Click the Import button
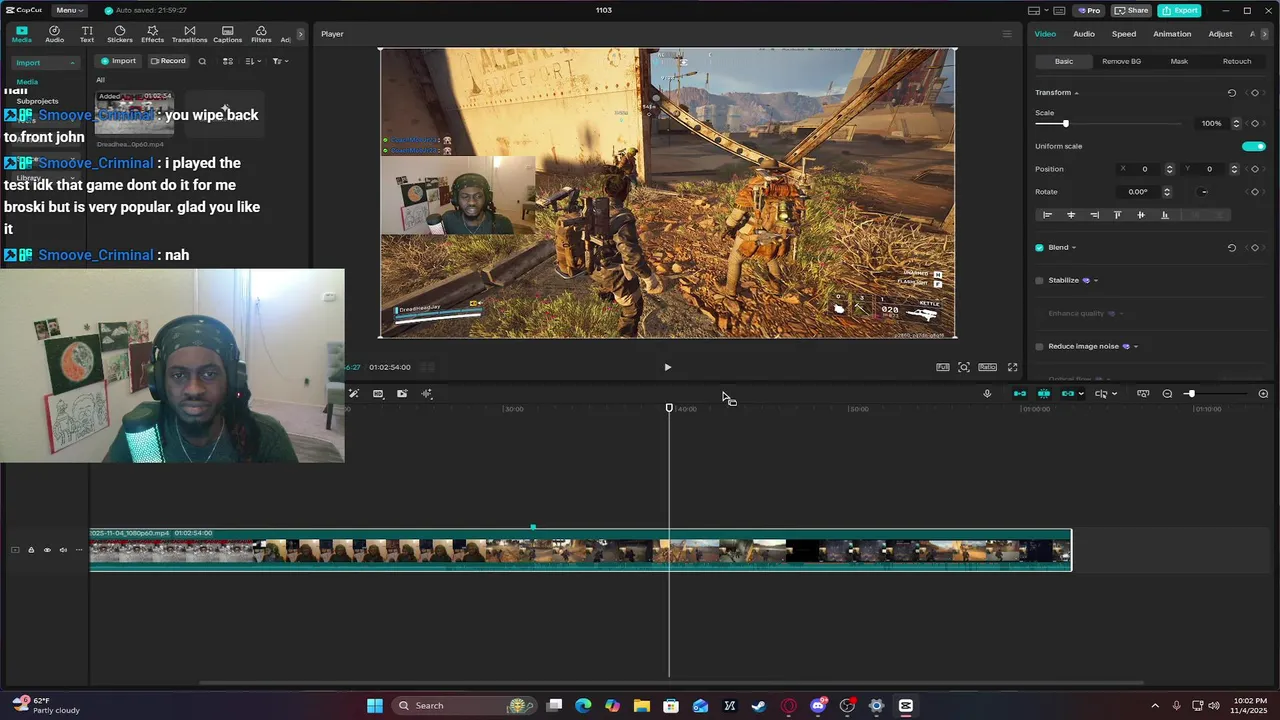 tap(118, 61)
